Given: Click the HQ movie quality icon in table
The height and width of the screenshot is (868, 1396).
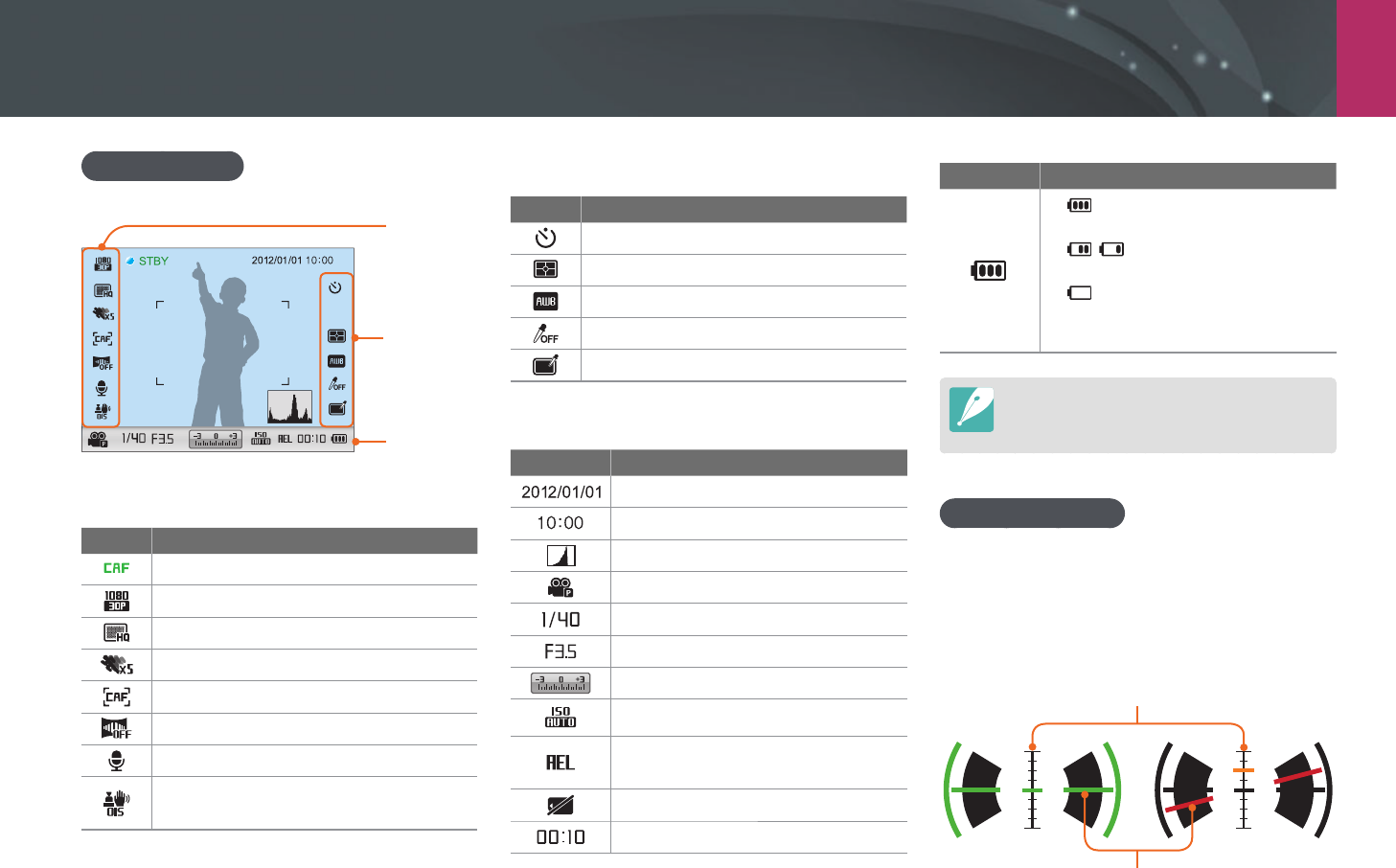Looking at the screenshot, I should click(x=116, y=633).
